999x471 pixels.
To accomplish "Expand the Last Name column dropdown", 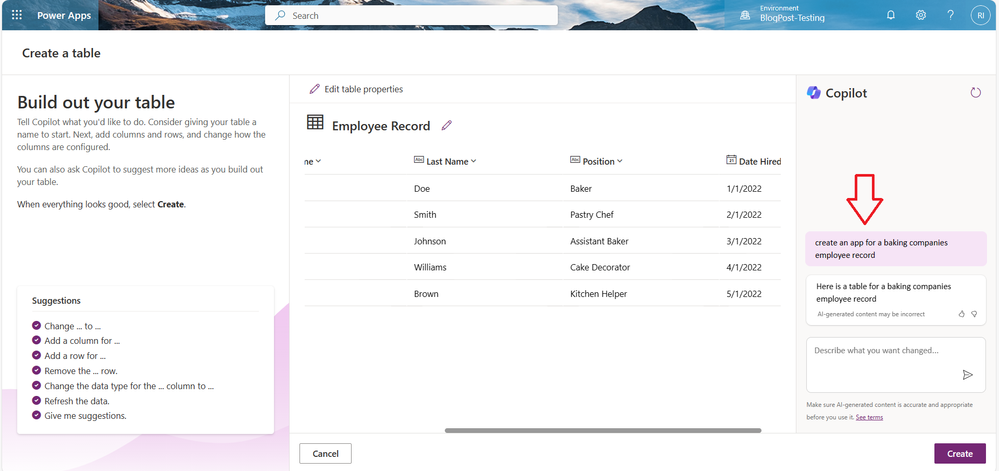I will click(473, 161).
